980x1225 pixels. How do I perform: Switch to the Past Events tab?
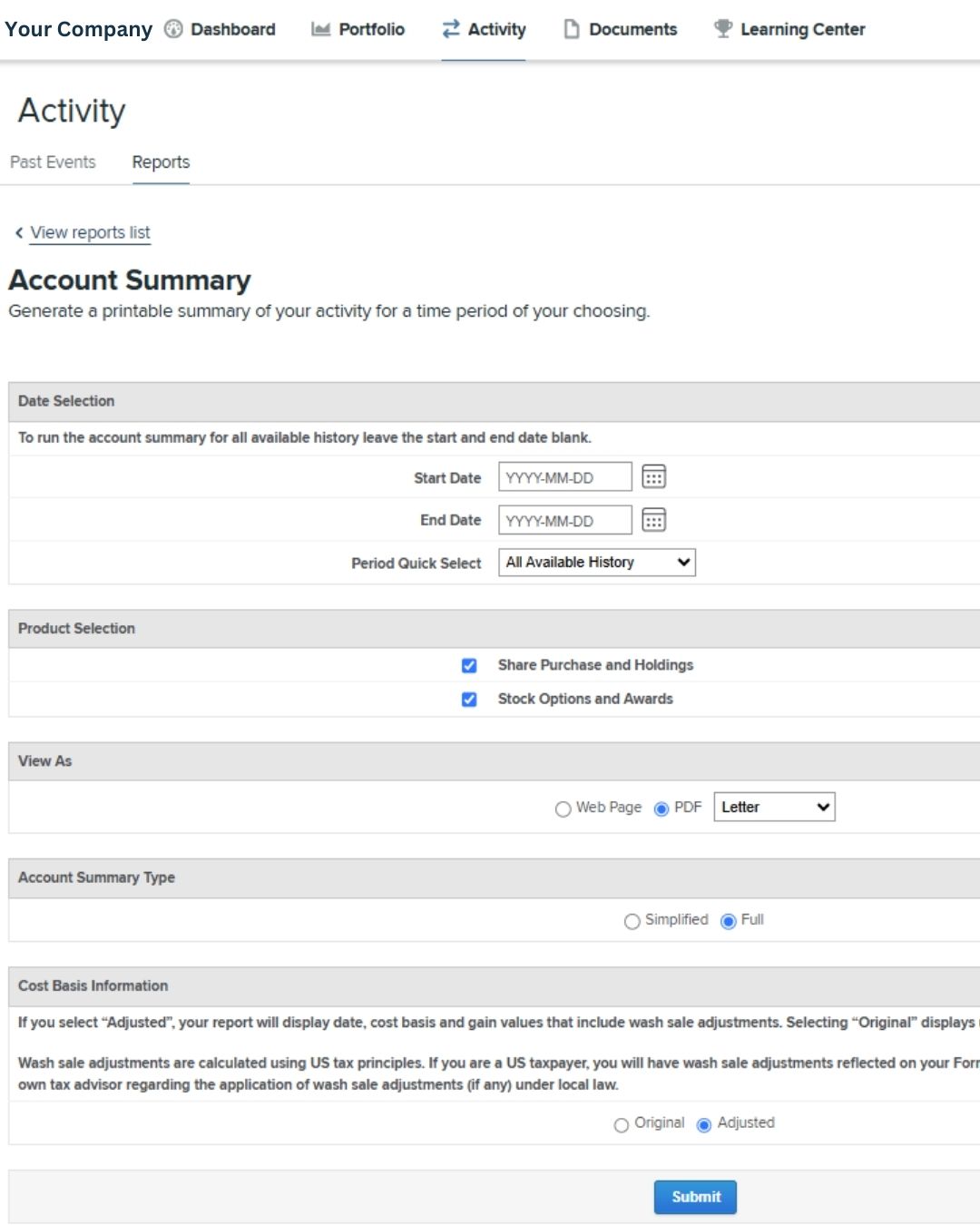(x=53, y=162)
